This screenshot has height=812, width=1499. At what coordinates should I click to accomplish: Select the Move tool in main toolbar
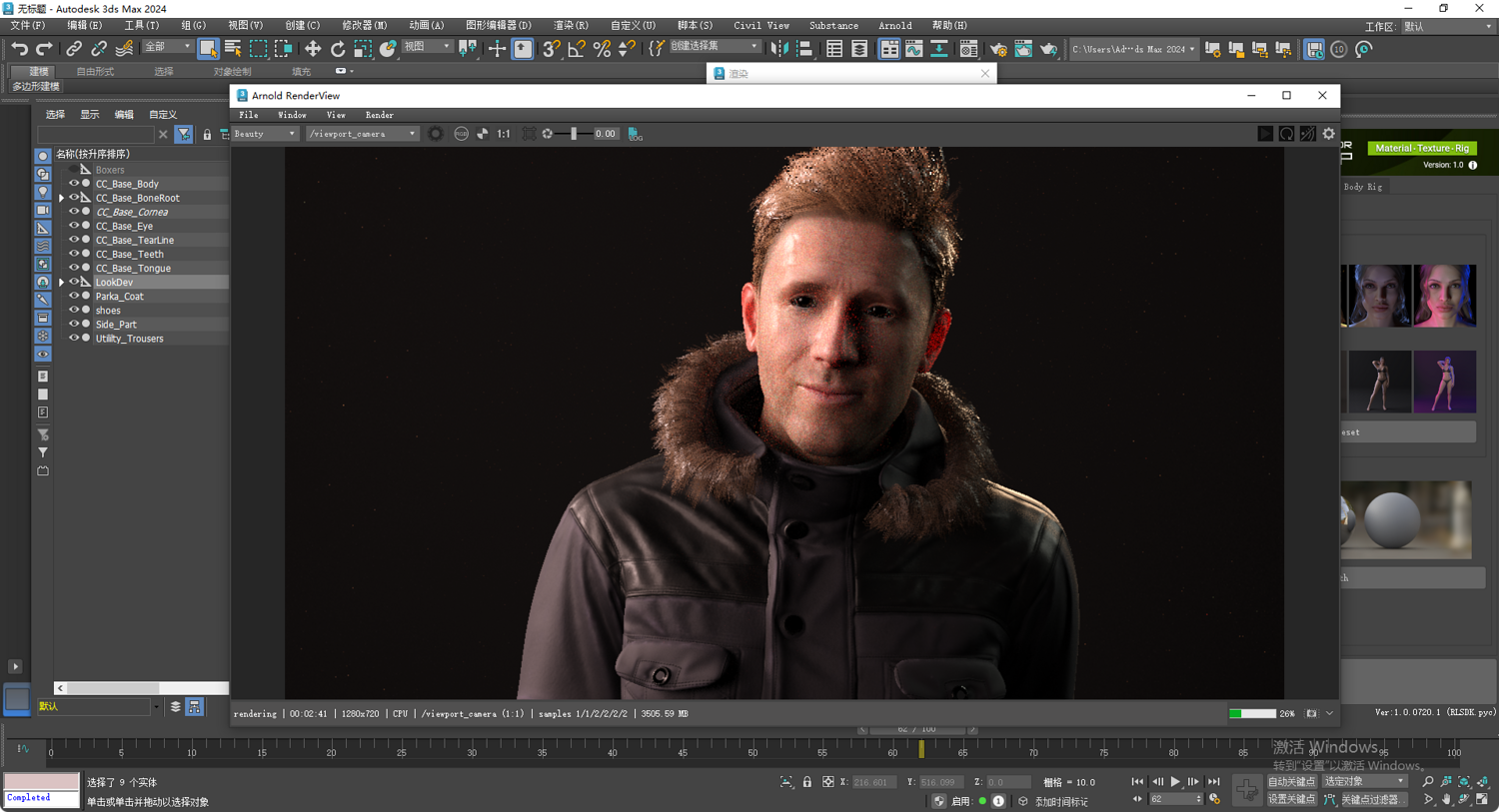pyautogui.click(x=313, y=48)
